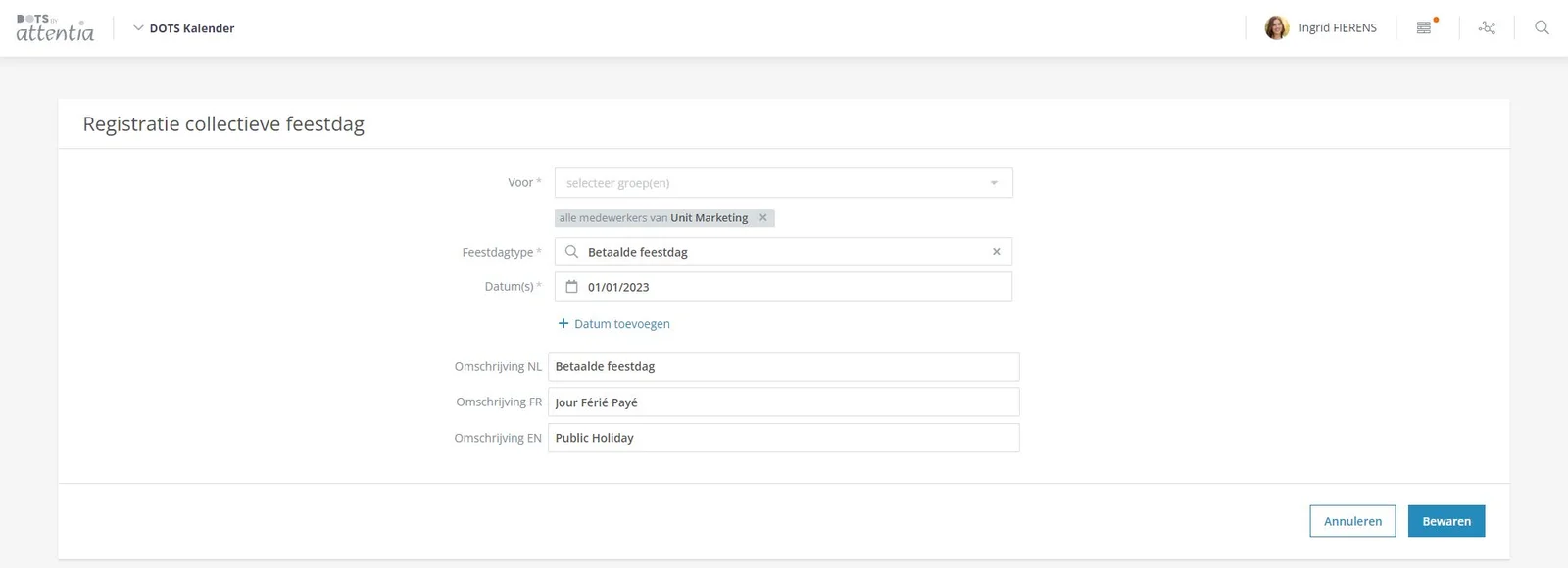This screenshot has height=568, width=1568.
Task: Click the 'Datum(s)' field label
Action: click(513, 287)
